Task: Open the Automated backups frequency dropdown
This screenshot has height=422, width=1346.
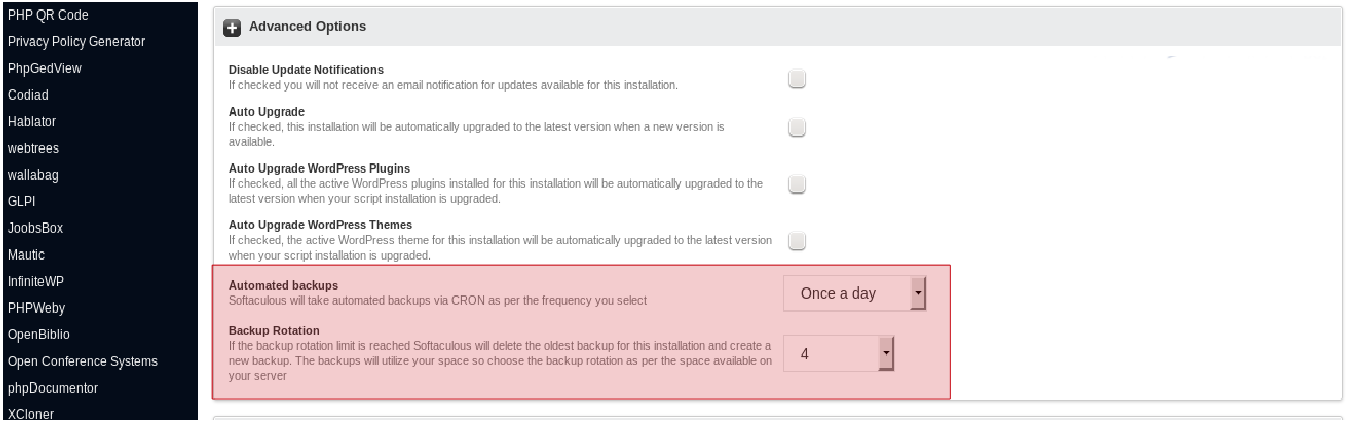Action: pos(854,293)
